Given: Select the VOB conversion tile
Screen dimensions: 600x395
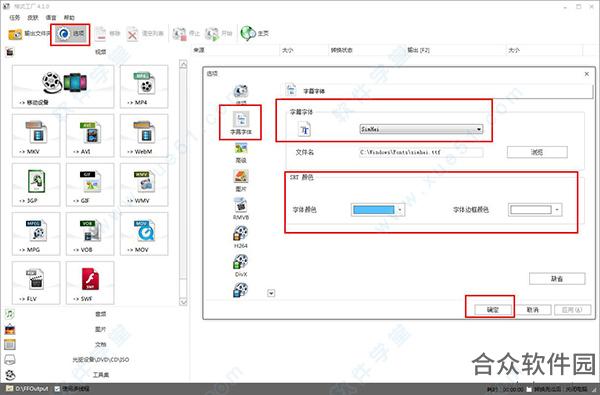Looking at the screenshot, I should pos(90,234).
